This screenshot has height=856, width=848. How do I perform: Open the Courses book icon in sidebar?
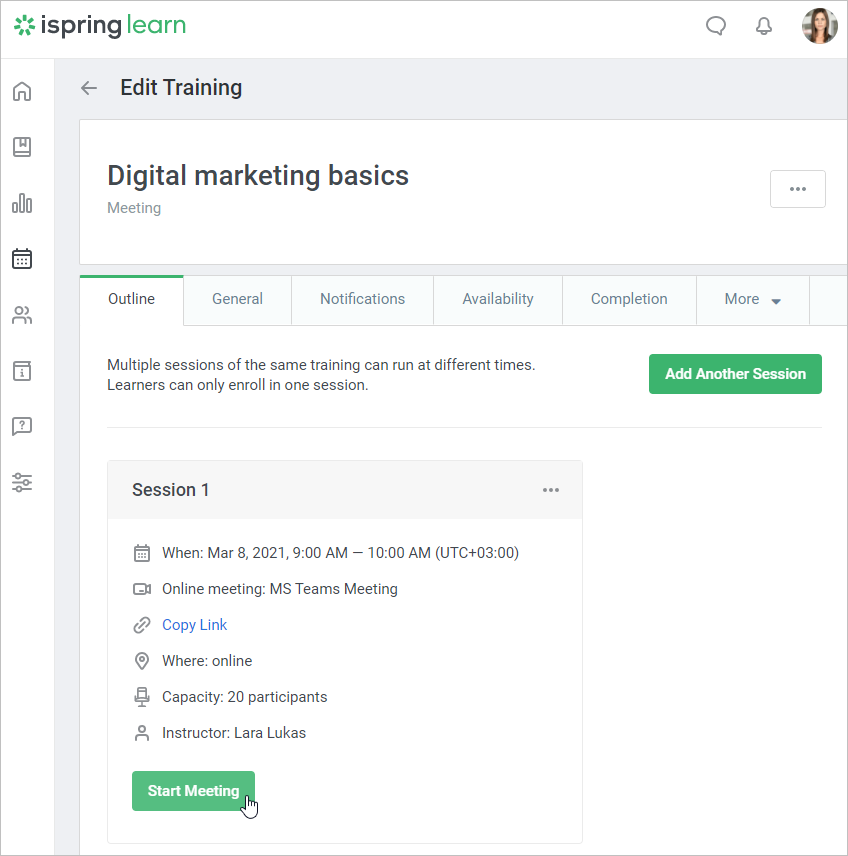point(22,147)
